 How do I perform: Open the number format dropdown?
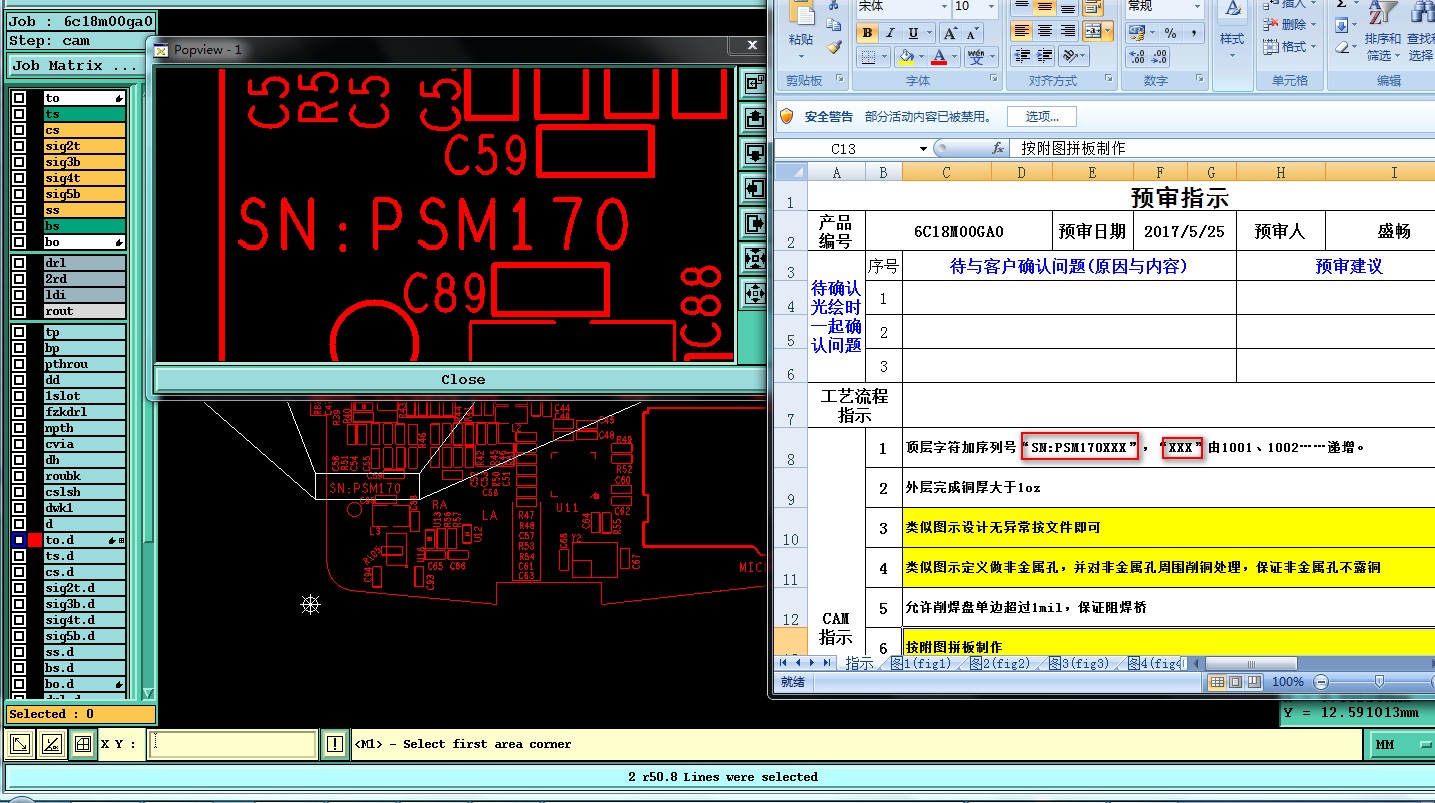point(1197,6)
